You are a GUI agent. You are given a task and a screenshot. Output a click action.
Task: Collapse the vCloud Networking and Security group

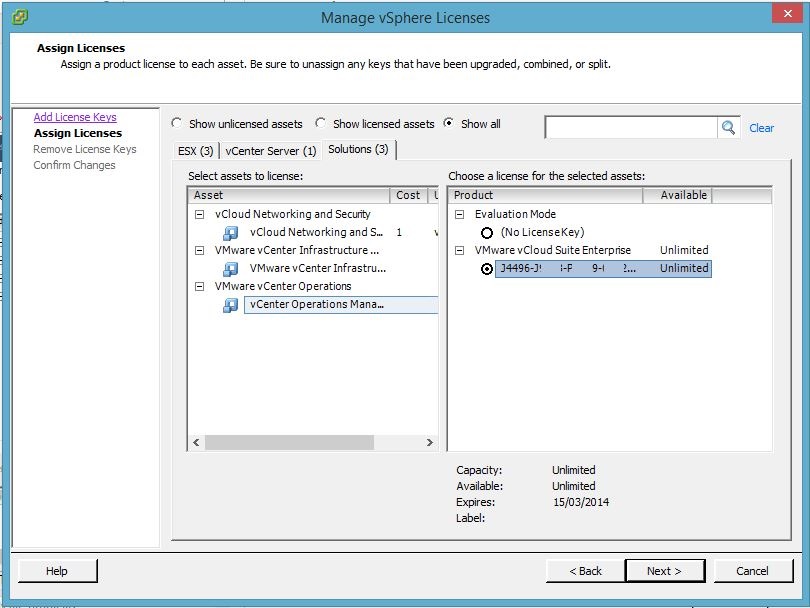pos(199,214)
